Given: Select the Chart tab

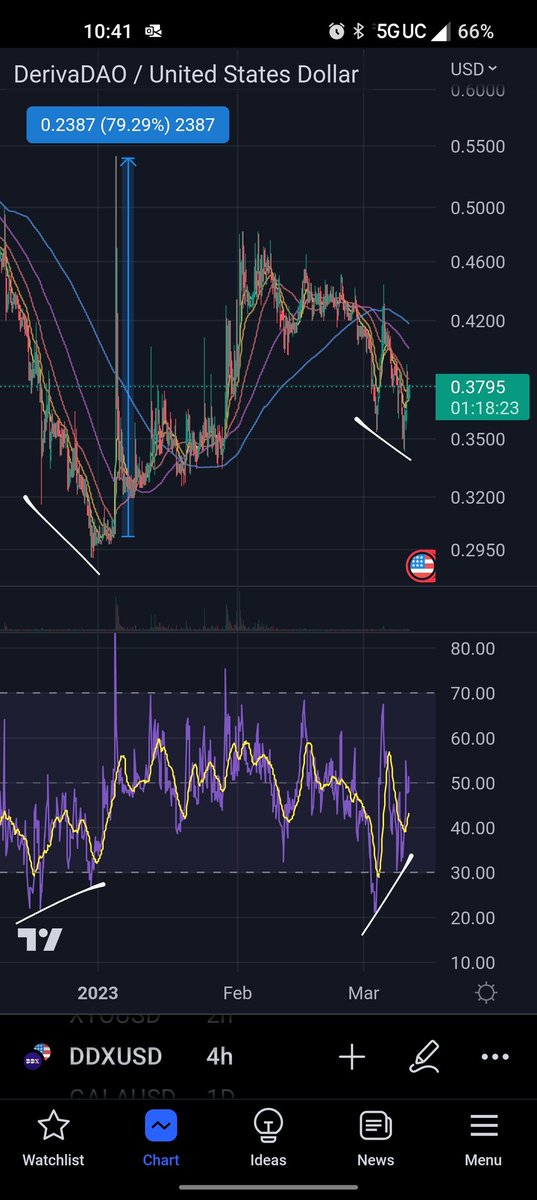Looking at the screenshot, I should (161, 1139).
